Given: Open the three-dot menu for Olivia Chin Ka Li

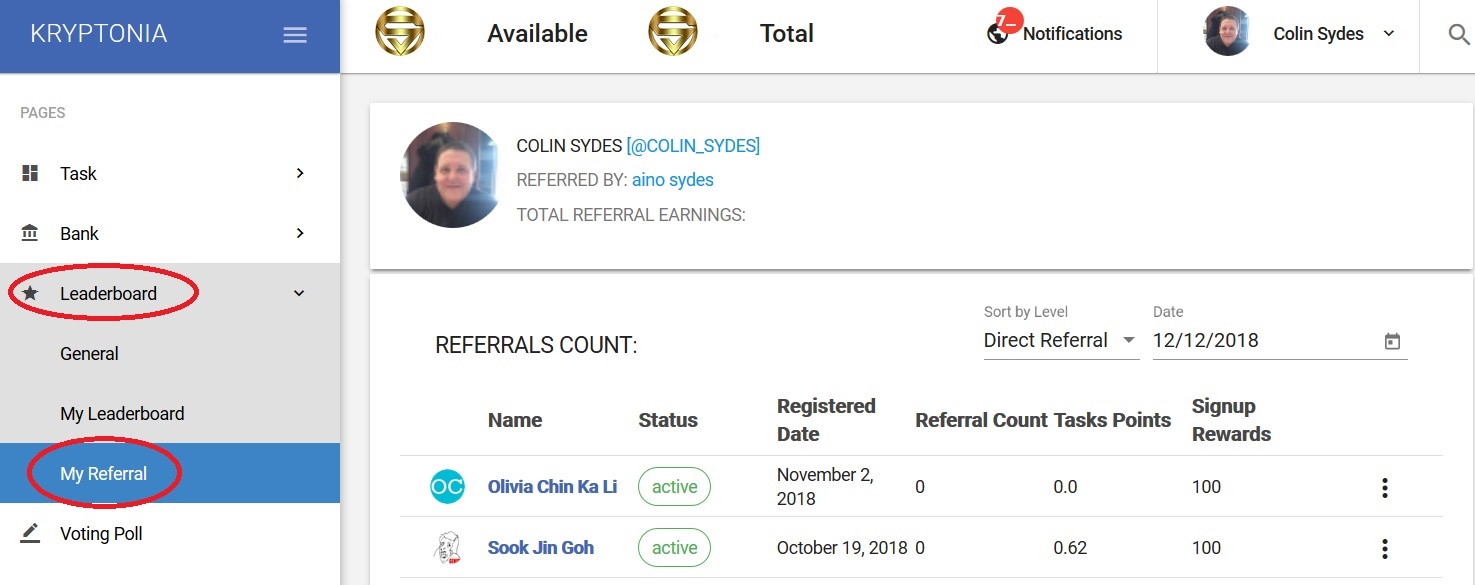Looking at the screenshot, I should (1385, 488).
